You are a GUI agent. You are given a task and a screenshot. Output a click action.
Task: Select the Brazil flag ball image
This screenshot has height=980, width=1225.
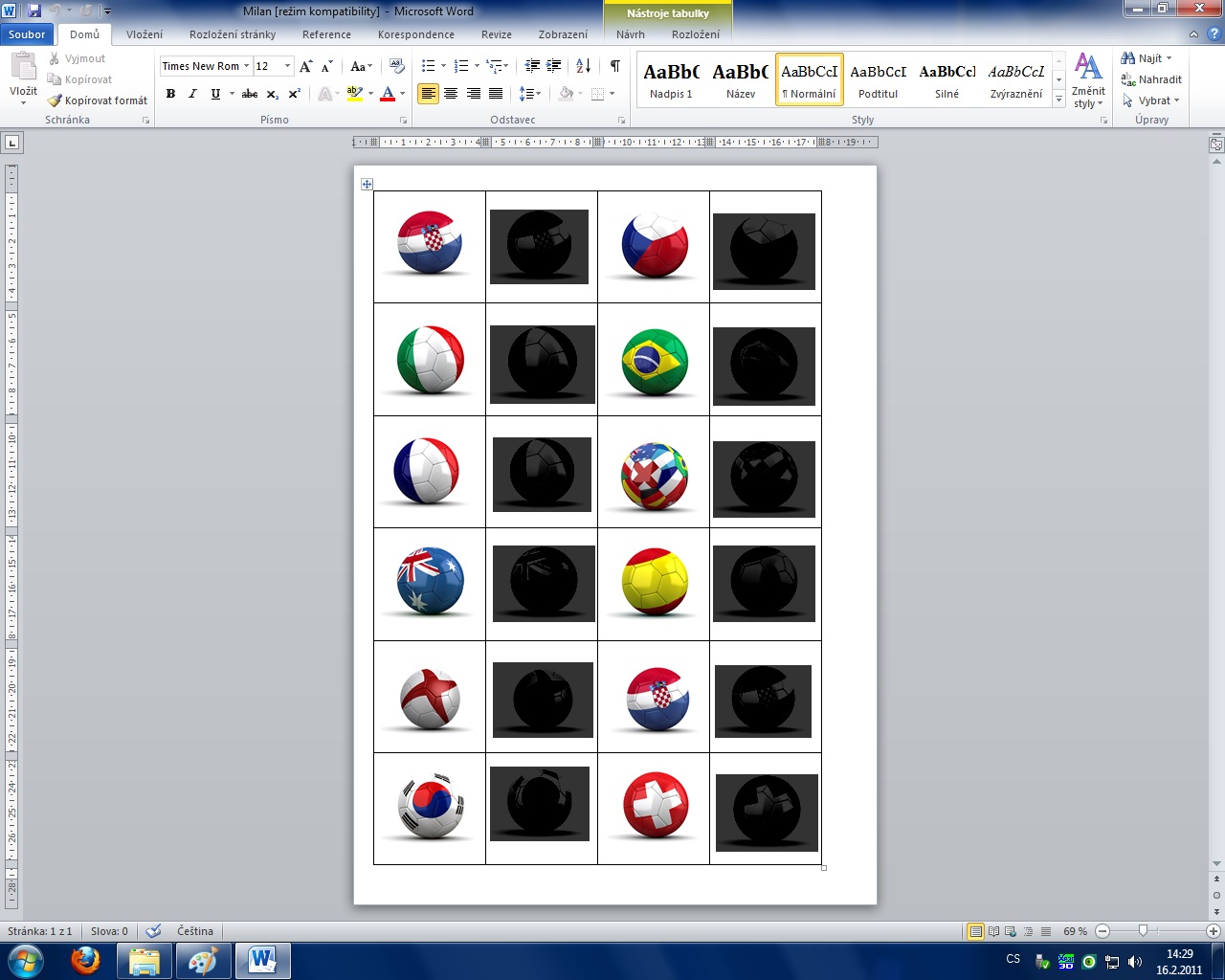point(655,363)
